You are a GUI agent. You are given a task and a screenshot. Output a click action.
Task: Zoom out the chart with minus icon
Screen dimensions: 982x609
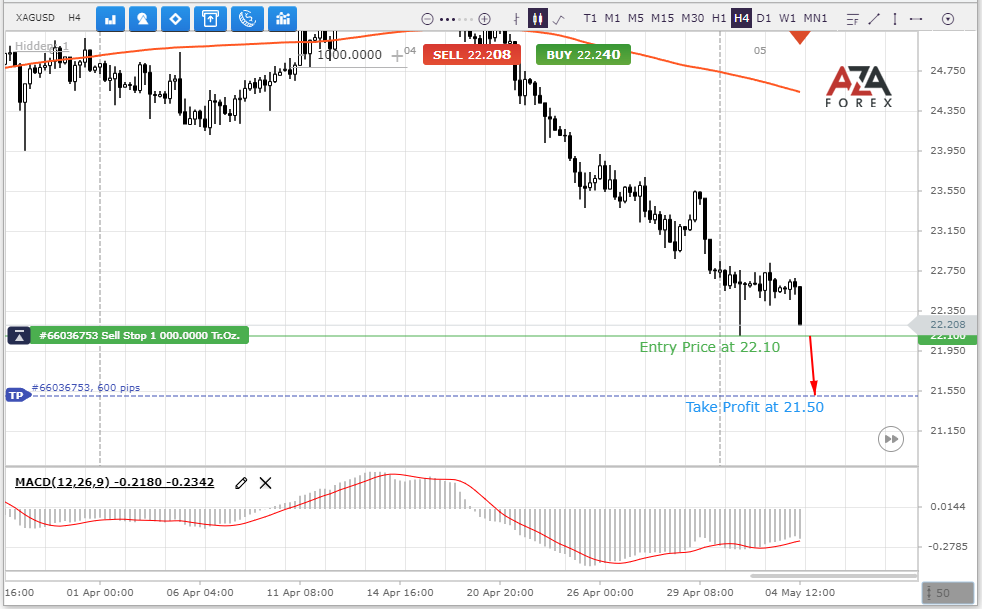427,19
